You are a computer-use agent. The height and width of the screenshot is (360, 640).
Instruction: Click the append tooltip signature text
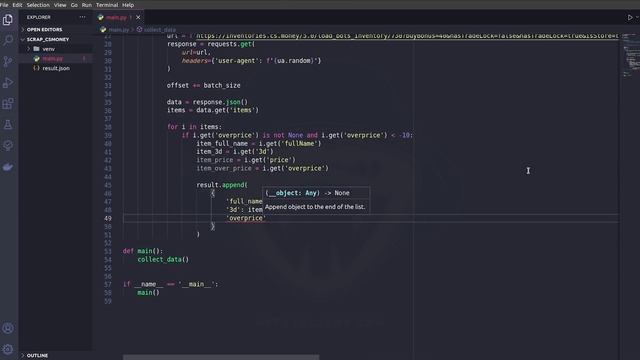click(307, 193)
